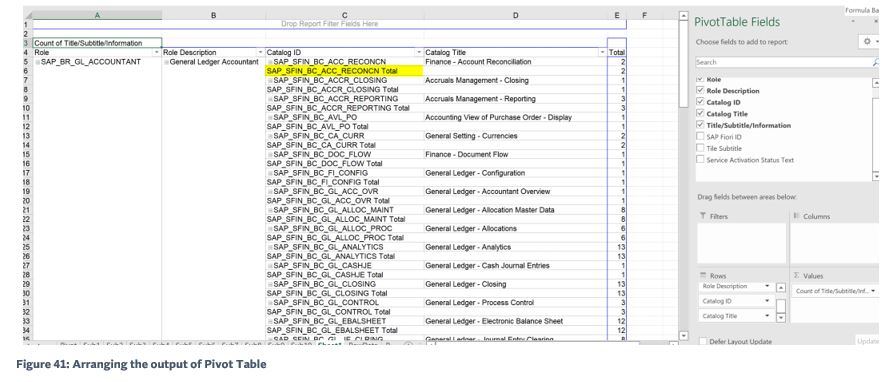
Task: Select 'General Ledger - Electronic Balance Sheet' cell
Action: 515,321
